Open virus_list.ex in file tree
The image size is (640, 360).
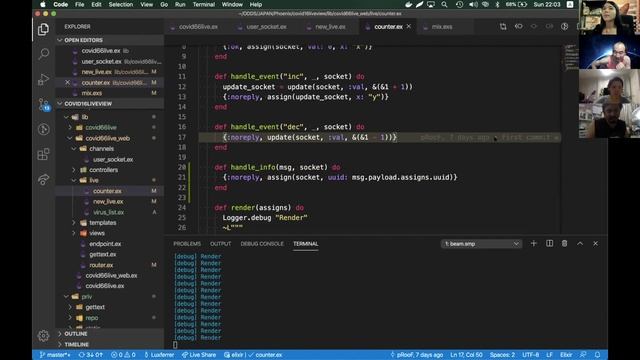(x=110, y=212)
